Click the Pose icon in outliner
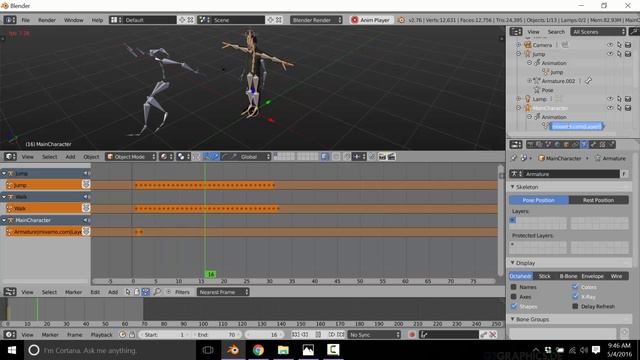The image size is (640, 360). pyautogui.click(x=536, y=90)
